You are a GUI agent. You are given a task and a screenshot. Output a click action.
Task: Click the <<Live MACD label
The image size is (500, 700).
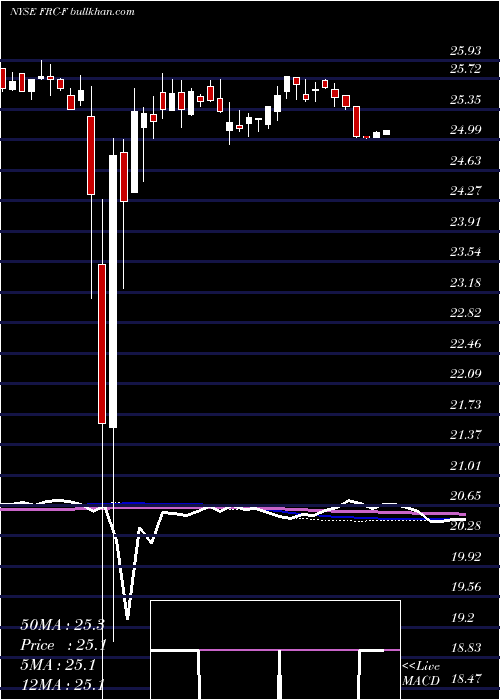pyautogui.click(x=421, y=674)
